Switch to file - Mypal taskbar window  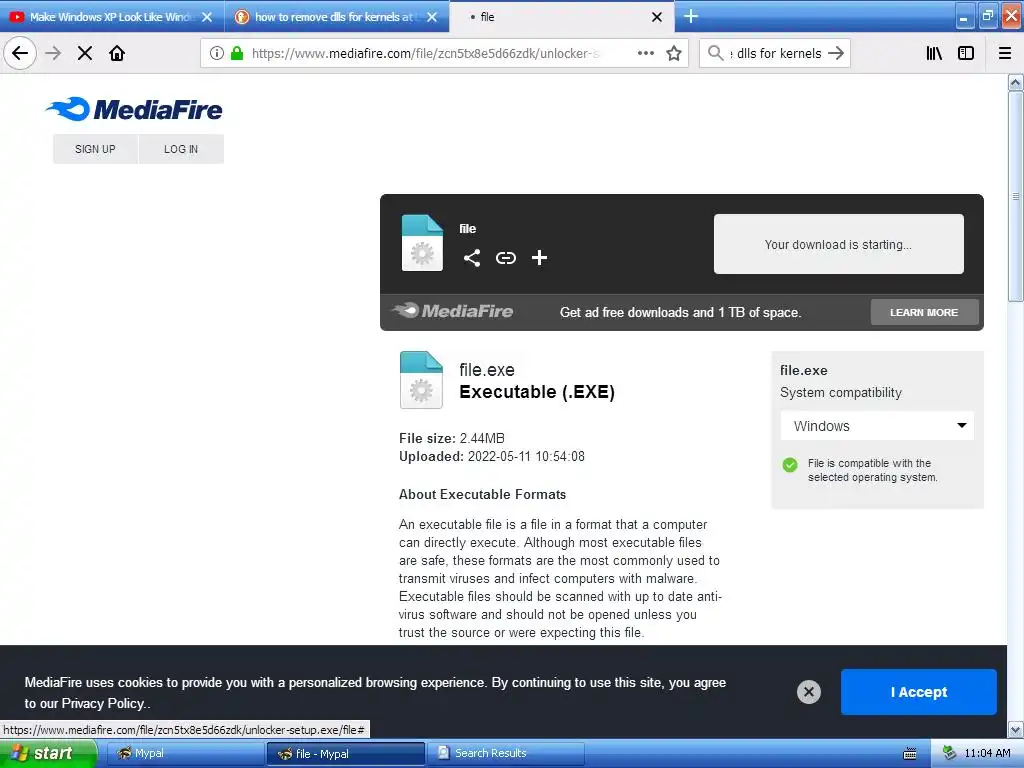point(345,753)
